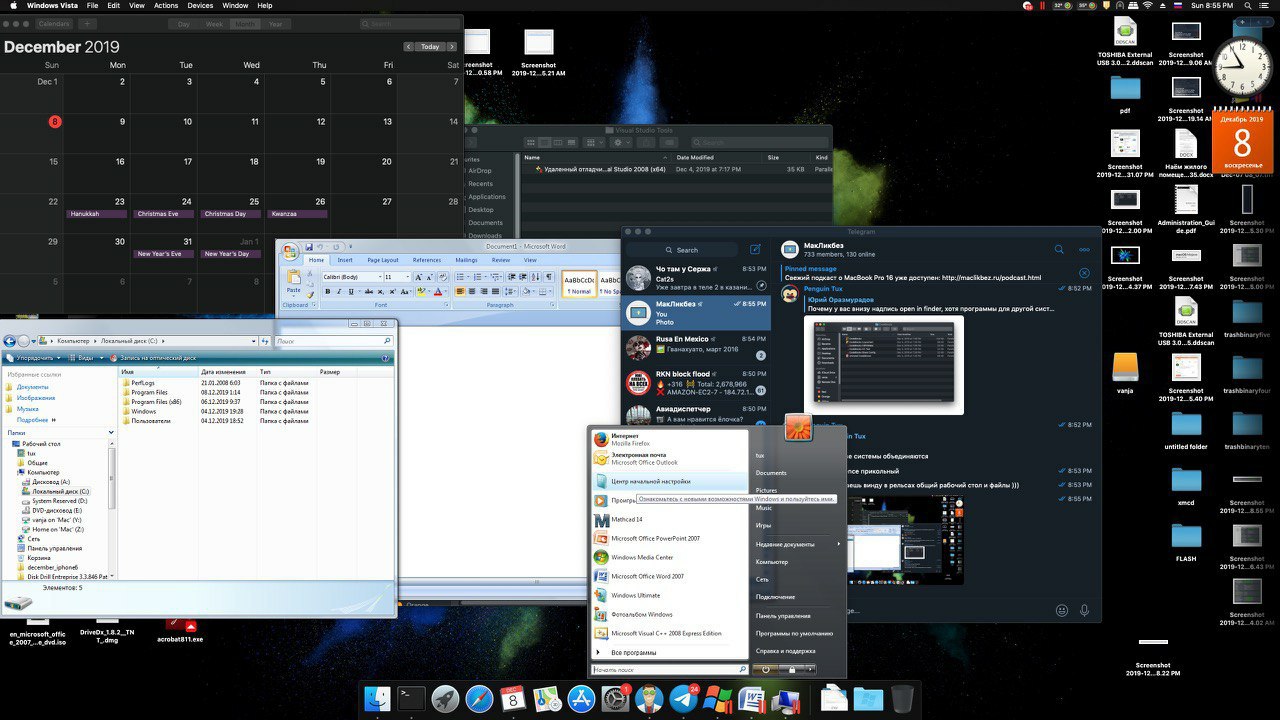The image size is (1280, 720).
Task: Click the Explorer back arrow button
Action: (9, 341)
